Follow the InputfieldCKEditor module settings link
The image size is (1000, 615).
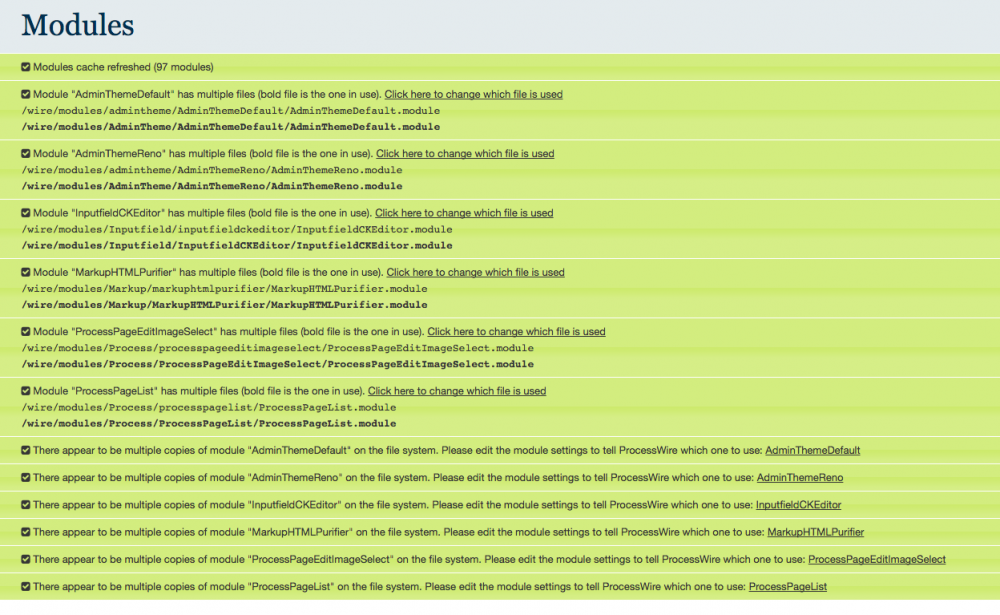coord(798,505)
